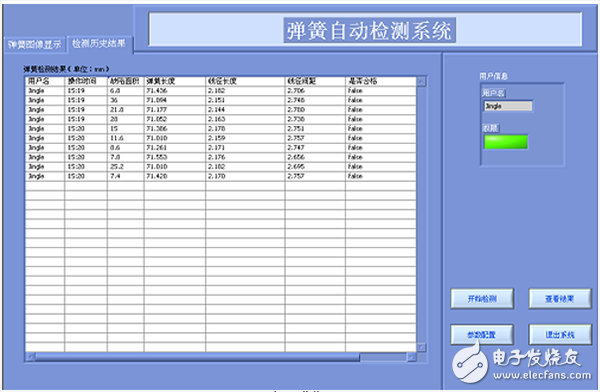Click the green 权限 indicator light
This screenshot has width=600, height=392.
pos(506,142)
